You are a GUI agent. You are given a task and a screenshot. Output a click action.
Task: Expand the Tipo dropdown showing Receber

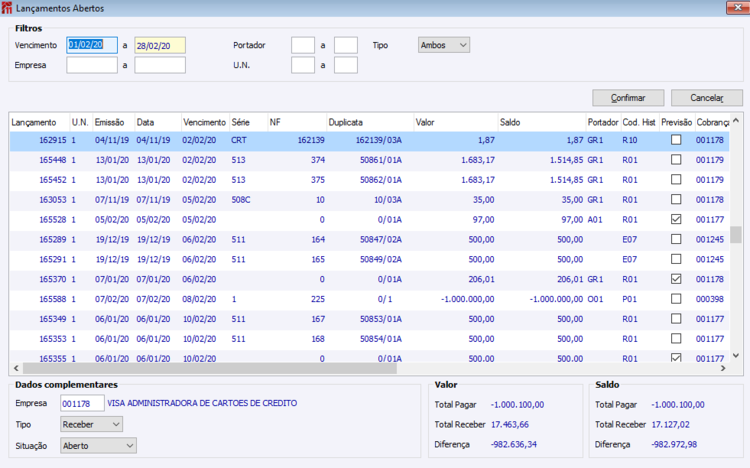click(91, 424)
